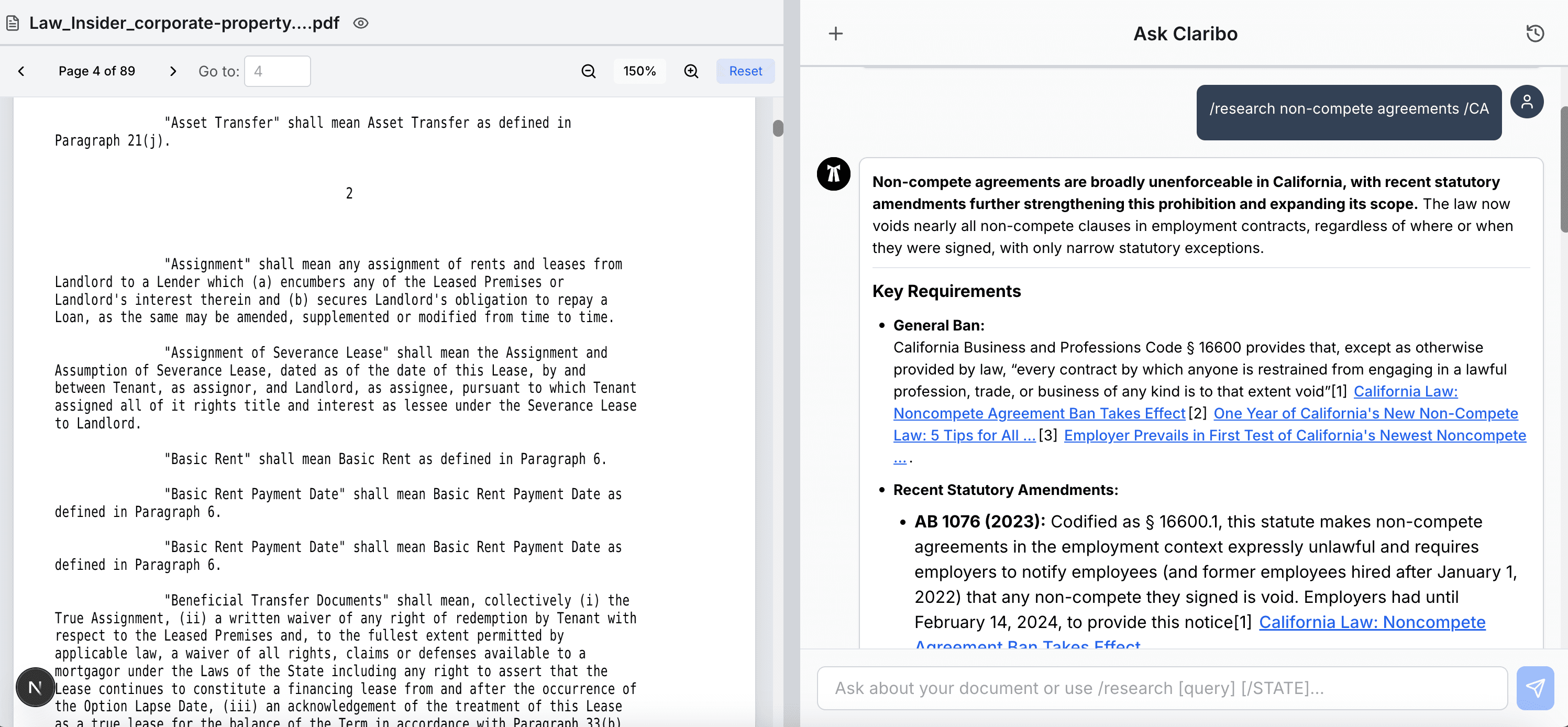Click the 150% zoom percentage display
The image size is (1568, 727).
[639, 71]
